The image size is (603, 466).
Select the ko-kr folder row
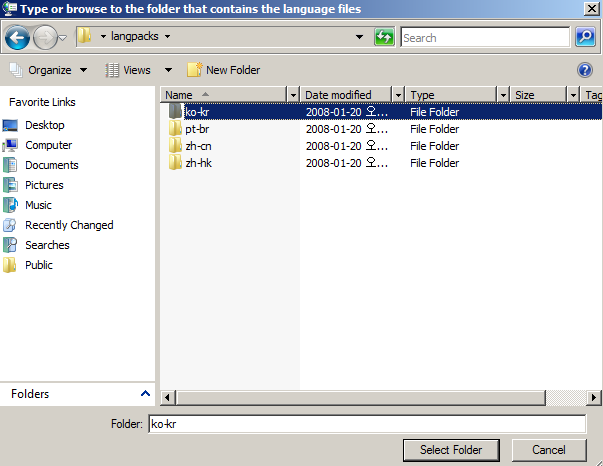[x=381, y=112]
